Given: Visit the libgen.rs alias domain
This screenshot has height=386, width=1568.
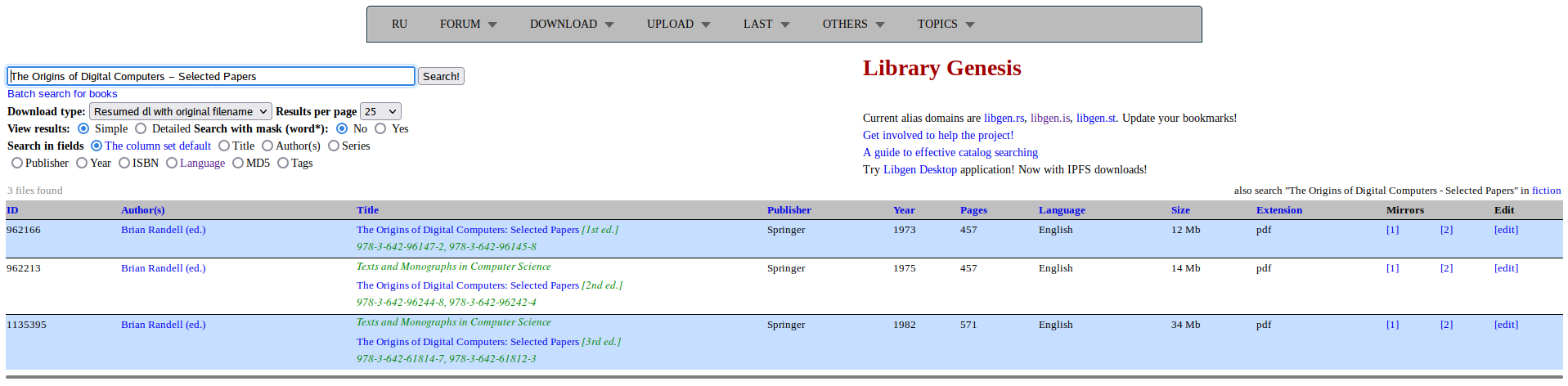Looking at the screenshot, I should point(1004,118).
